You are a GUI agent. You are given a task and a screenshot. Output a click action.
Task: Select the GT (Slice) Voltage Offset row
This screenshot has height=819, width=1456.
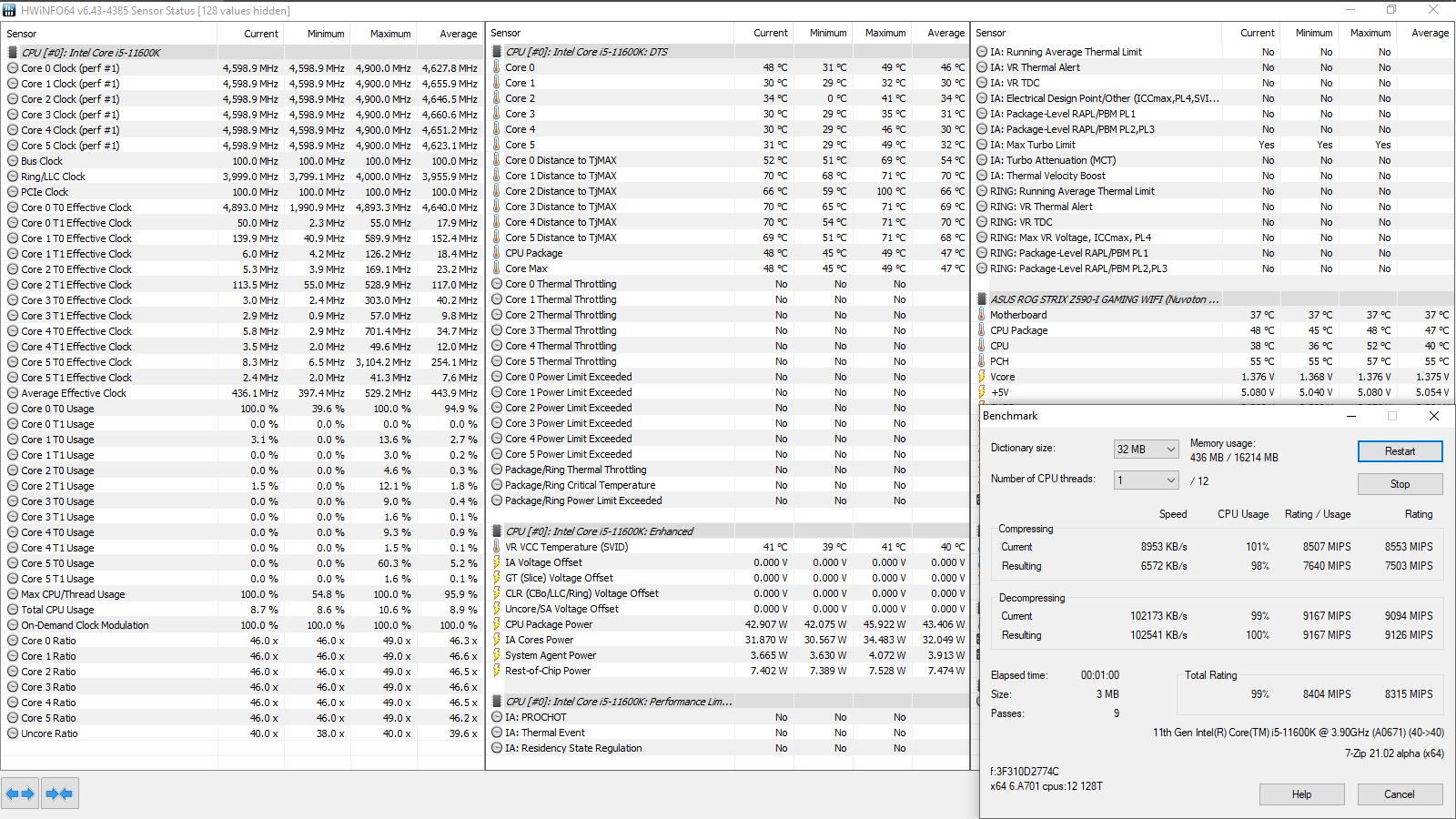pos(728,578)
